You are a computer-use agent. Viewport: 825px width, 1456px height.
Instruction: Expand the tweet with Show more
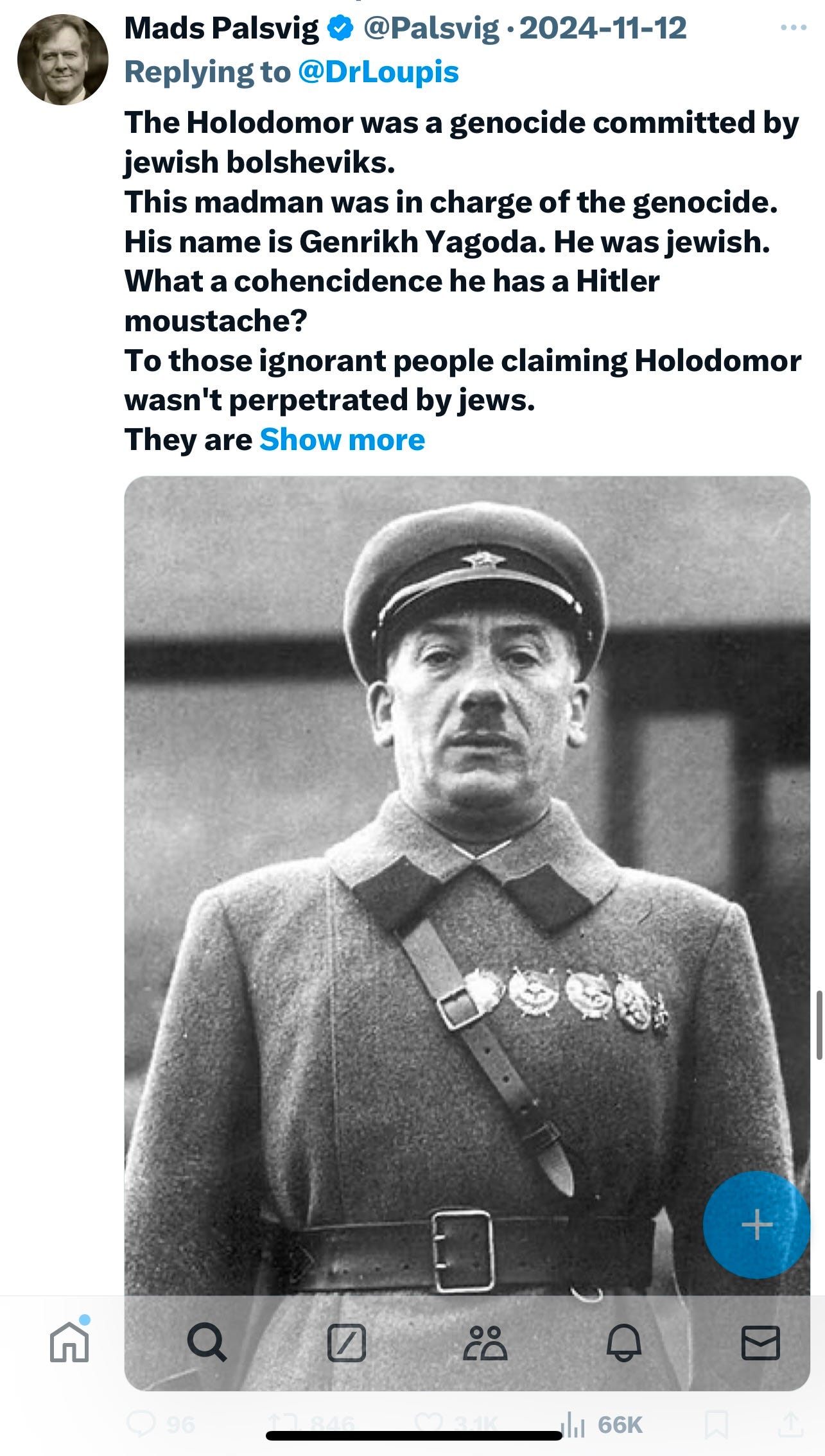pyautogui.click(x=342, y=440)
